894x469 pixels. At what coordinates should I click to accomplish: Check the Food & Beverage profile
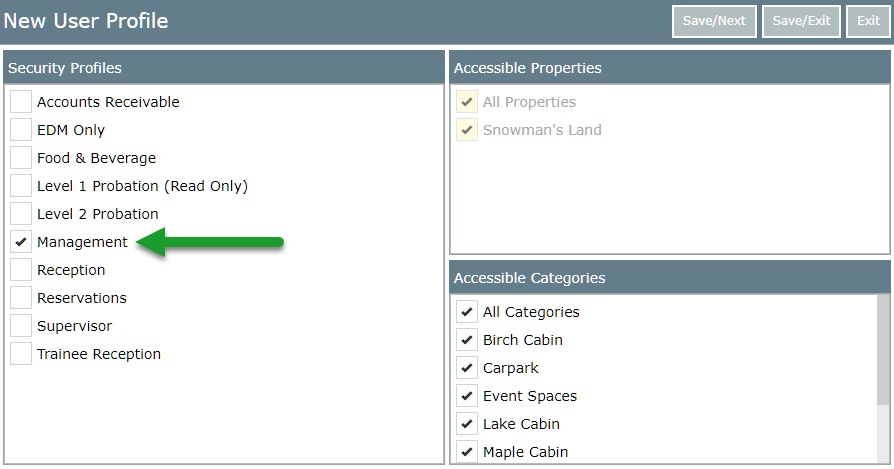click(x=21, y=158)
